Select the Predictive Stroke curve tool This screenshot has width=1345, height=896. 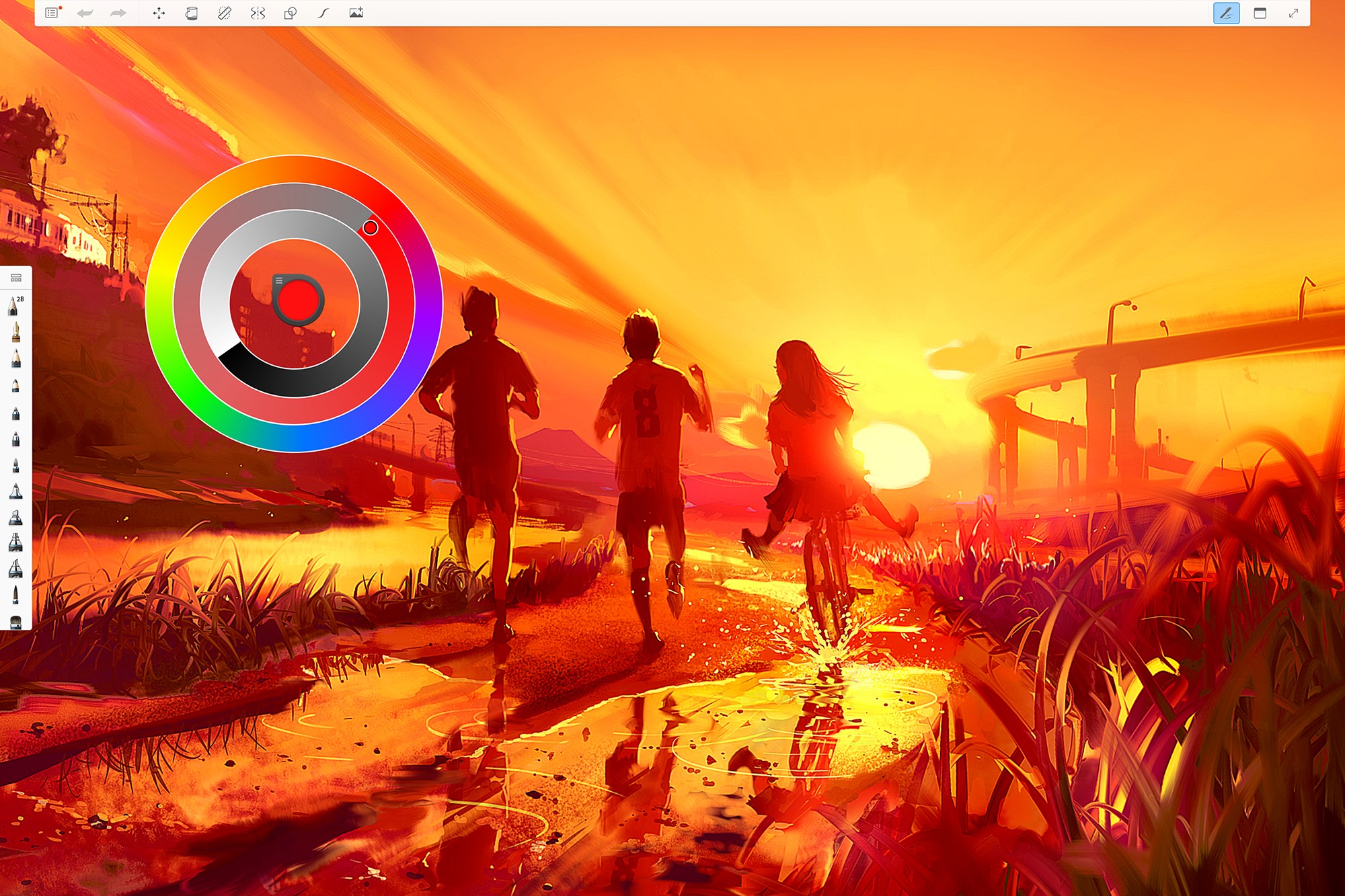[x=323, y=13]
